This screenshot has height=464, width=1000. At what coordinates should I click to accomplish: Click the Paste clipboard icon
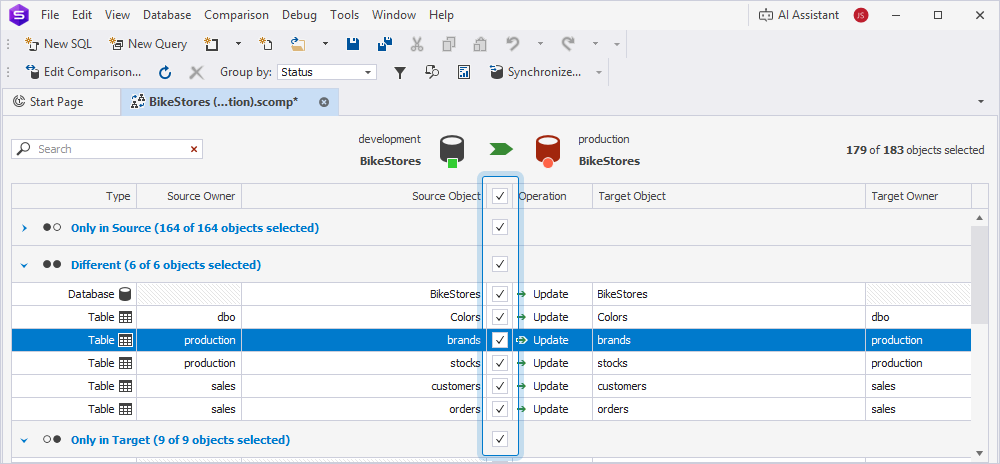[x=480, y=44]
